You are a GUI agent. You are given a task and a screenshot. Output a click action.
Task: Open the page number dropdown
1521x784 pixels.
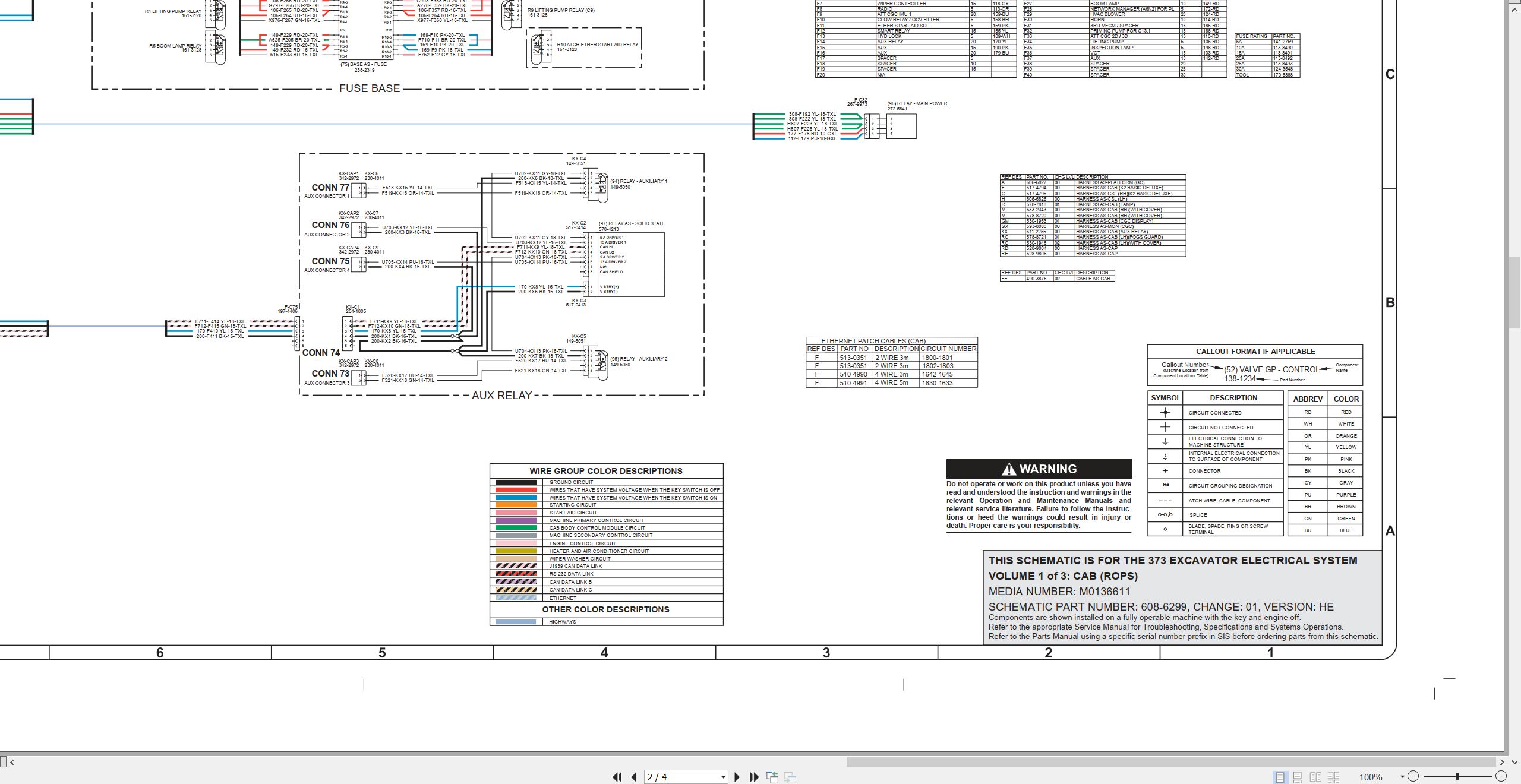point(723,777)
